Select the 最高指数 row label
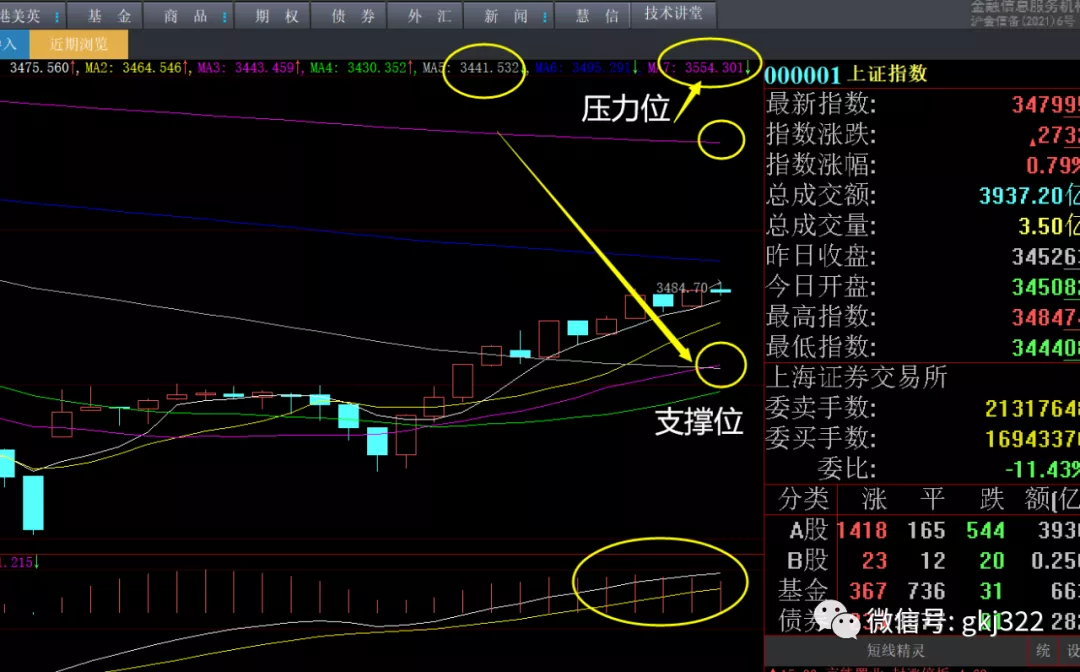The height and width of the screenshot is (672, 1080). click(821, 316)
